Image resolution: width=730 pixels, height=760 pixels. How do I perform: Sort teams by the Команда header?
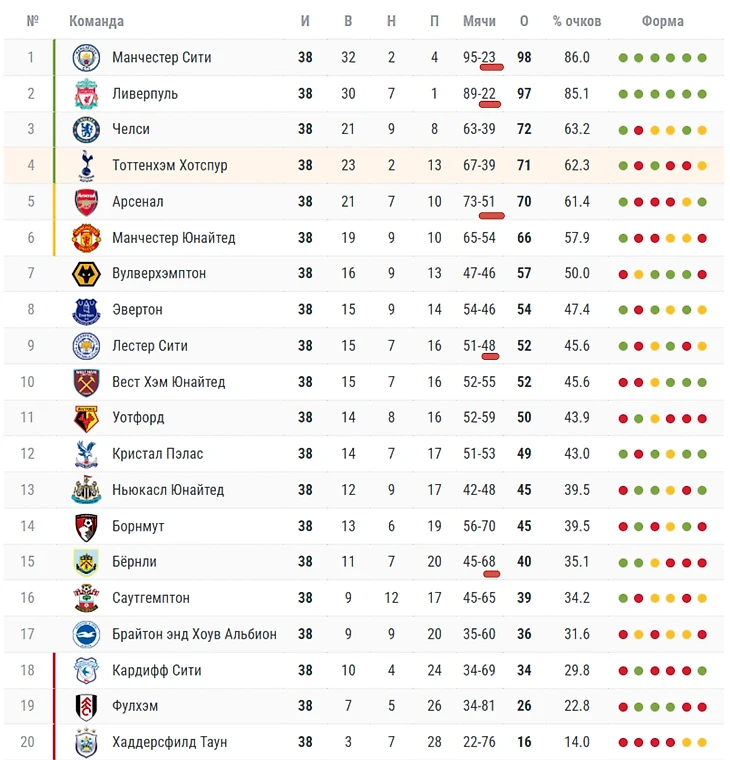click(96, 21)
